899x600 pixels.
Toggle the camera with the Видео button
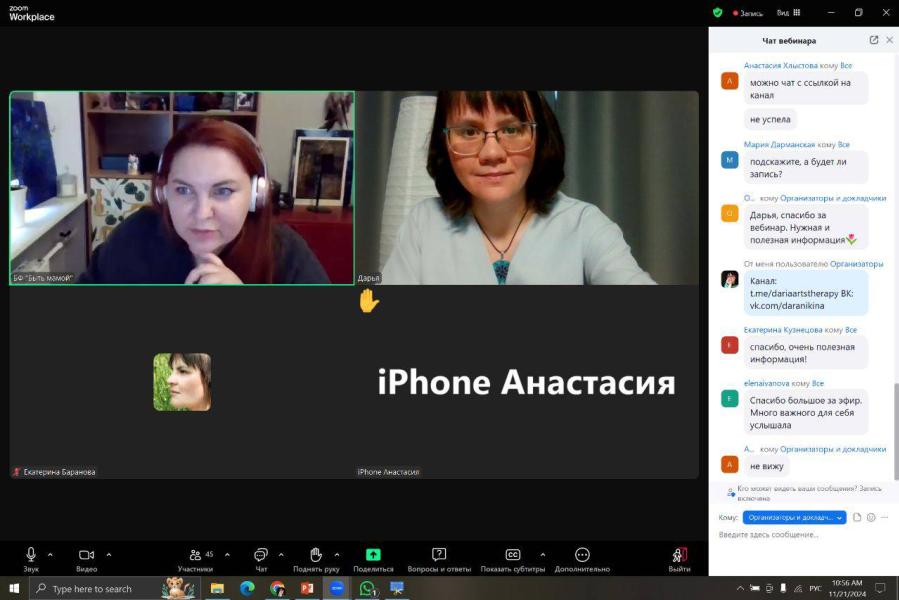pos(87,555)
